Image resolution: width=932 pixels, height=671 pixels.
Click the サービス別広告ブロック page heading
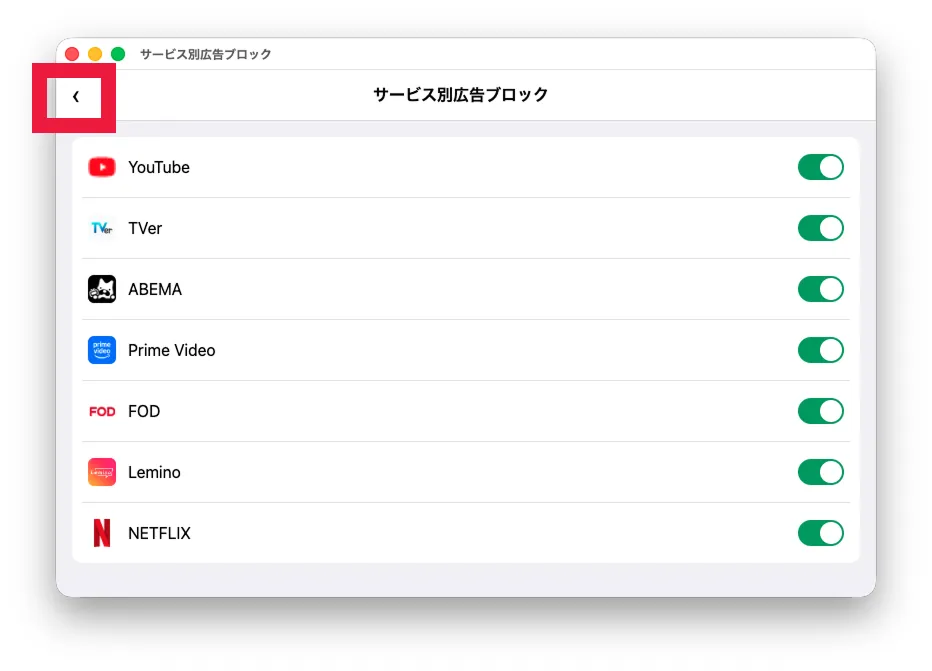(461, 94)
